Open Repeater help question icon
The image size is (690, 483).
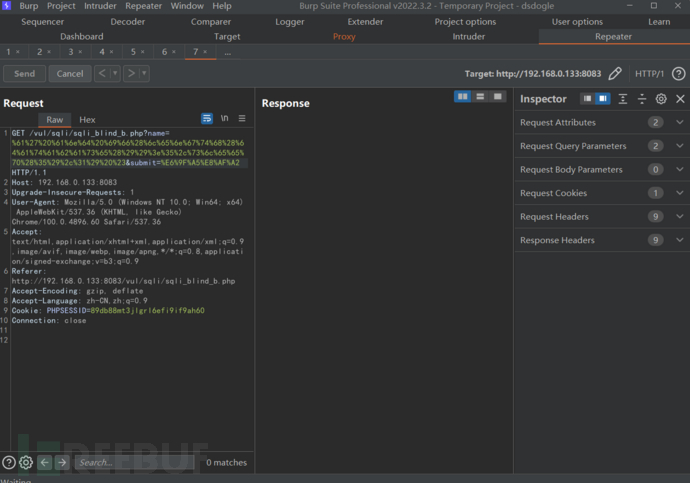(x=678, y=73)
